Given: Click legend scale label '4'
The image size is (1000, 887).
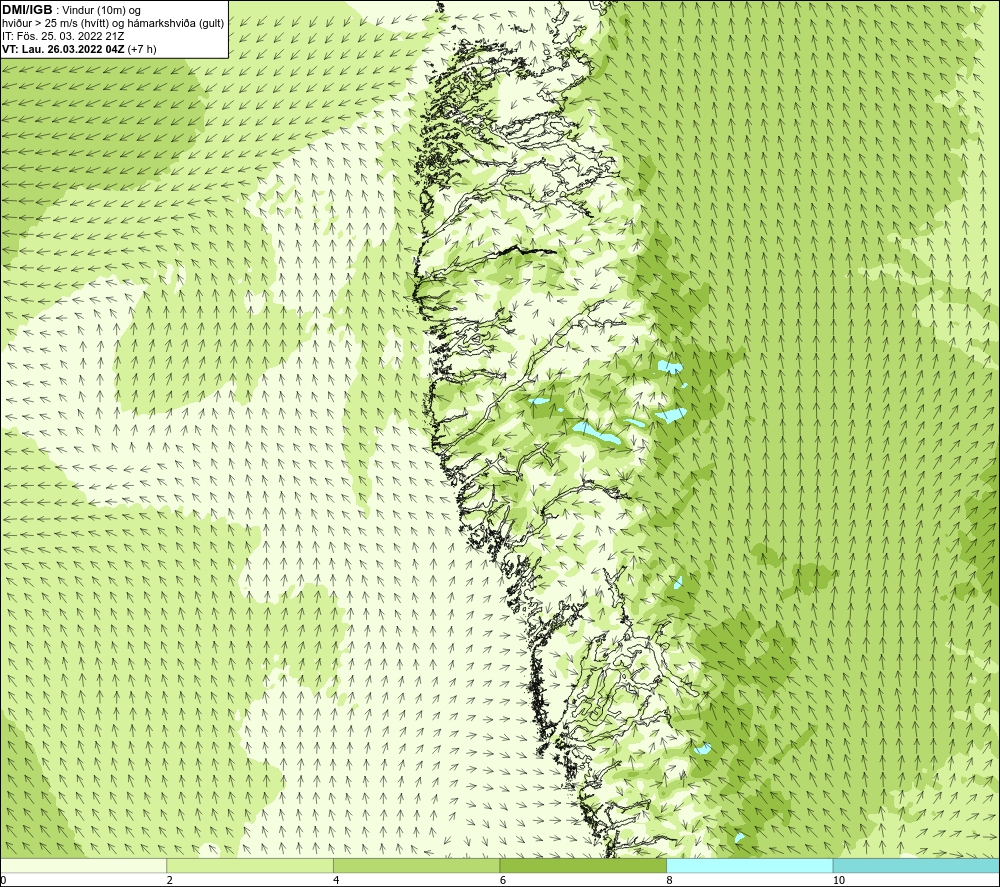Looking at the screenshot, I should click(x=336, y=881).
